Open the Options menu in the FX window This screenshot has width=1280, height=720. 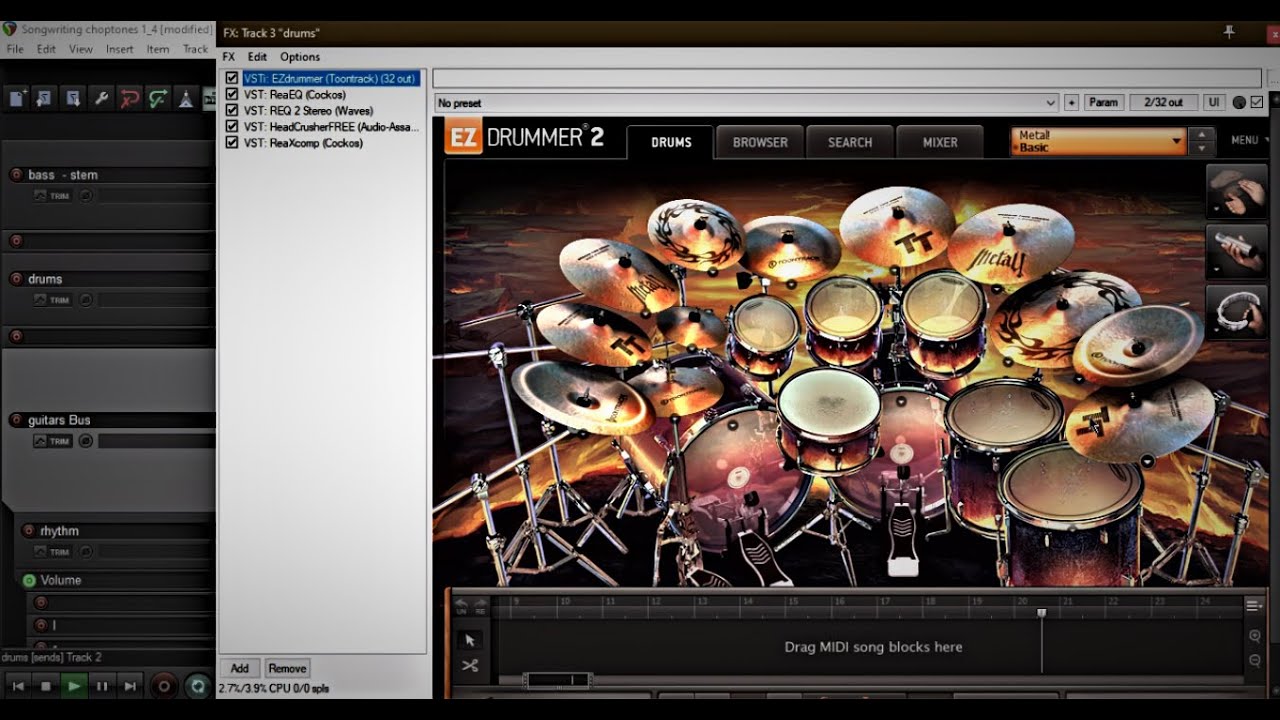[x=300, y=57]
